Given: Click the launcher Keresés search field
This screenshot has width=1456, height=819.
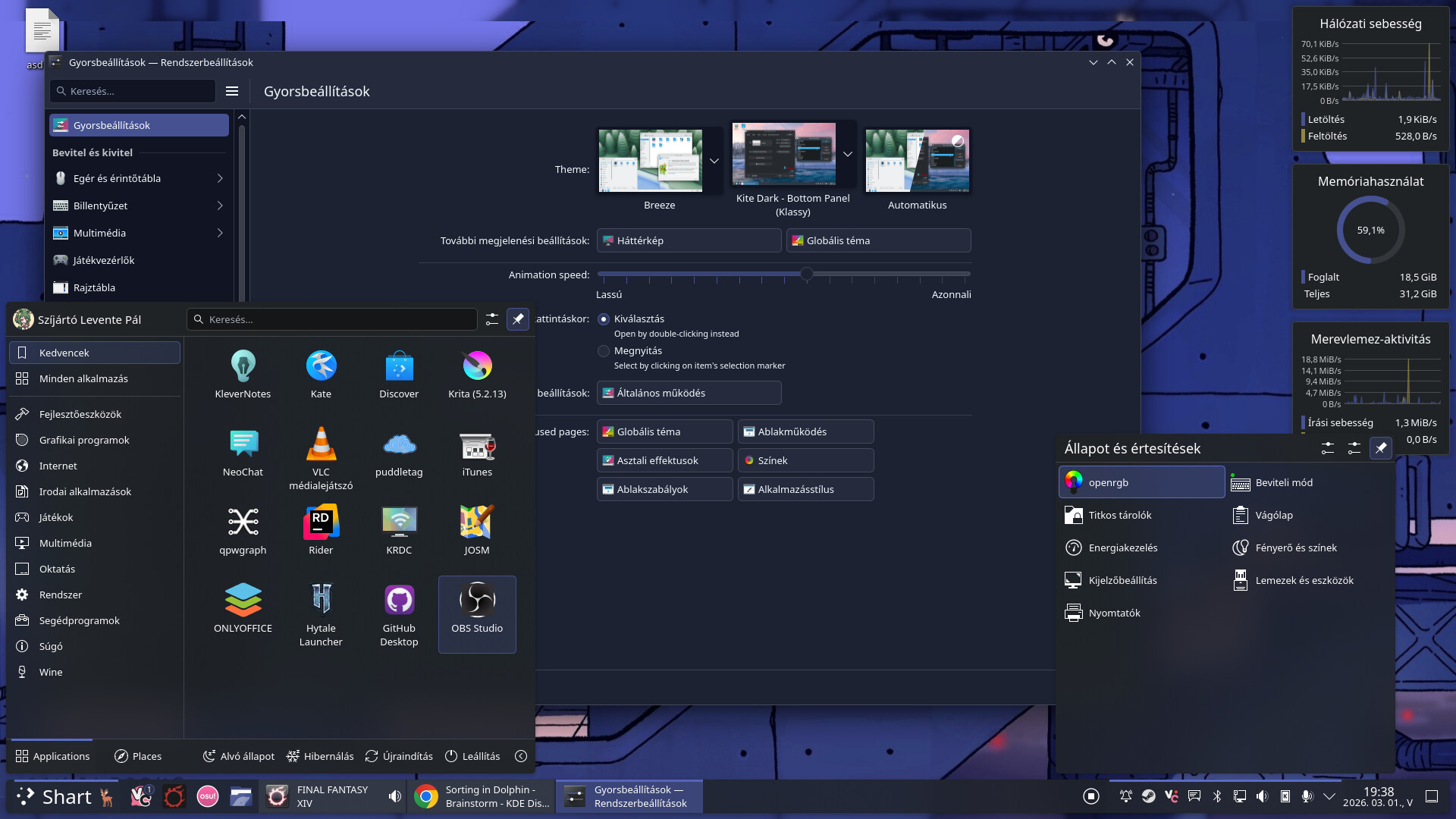Looking at the screenshot, I should click(x=332, y=319).
